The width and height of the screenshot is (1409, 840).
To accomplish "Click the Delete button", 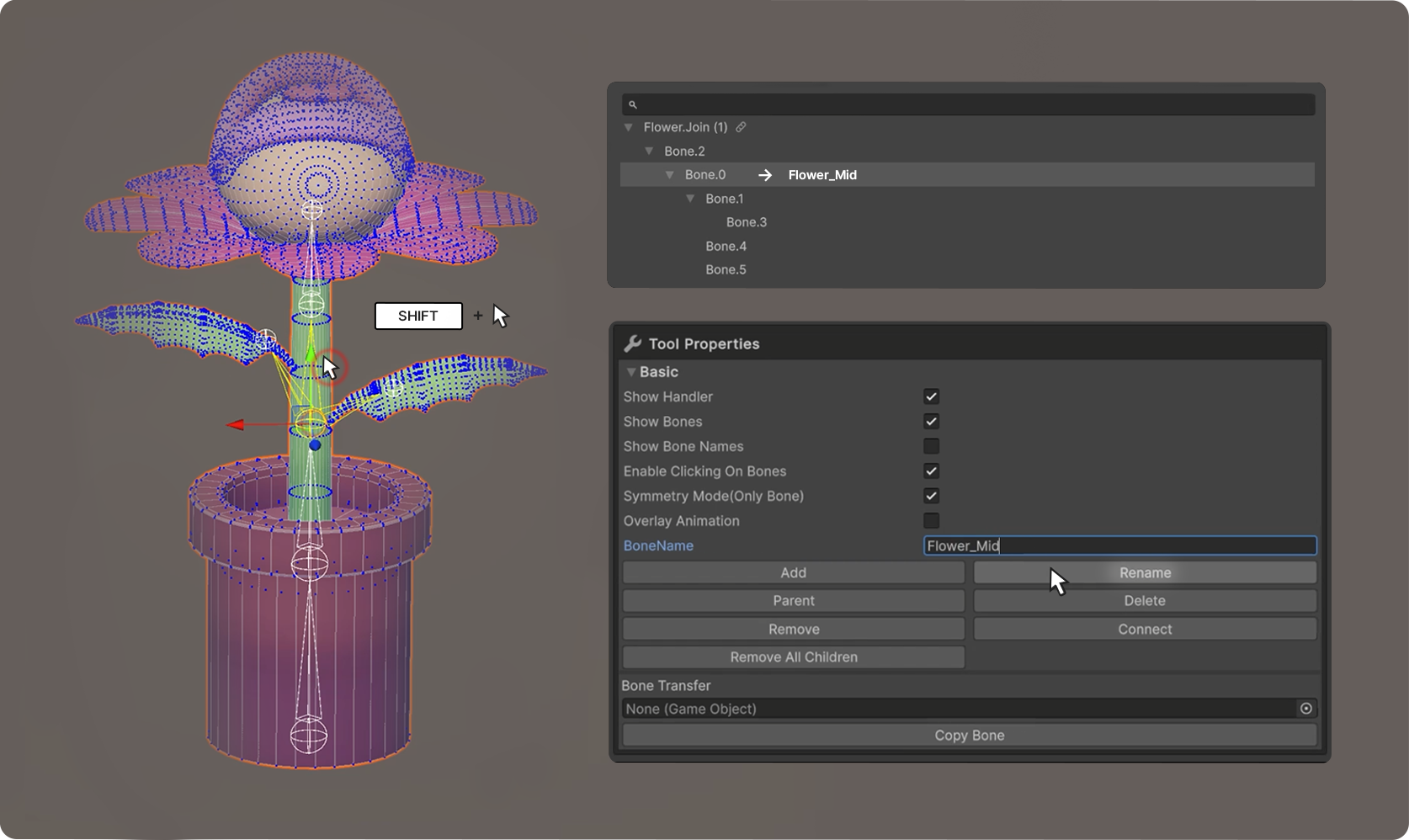I will click(1145, 601).
